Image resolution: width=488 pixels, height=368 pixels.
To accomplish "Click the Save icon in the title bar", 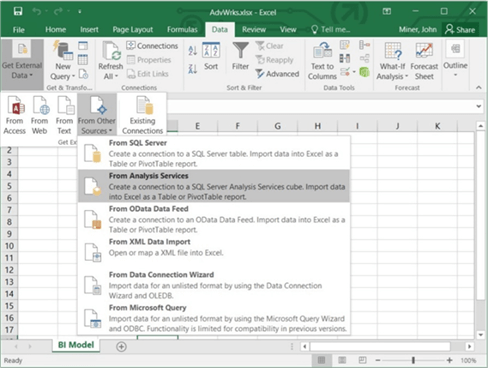I will coord(18,11).
